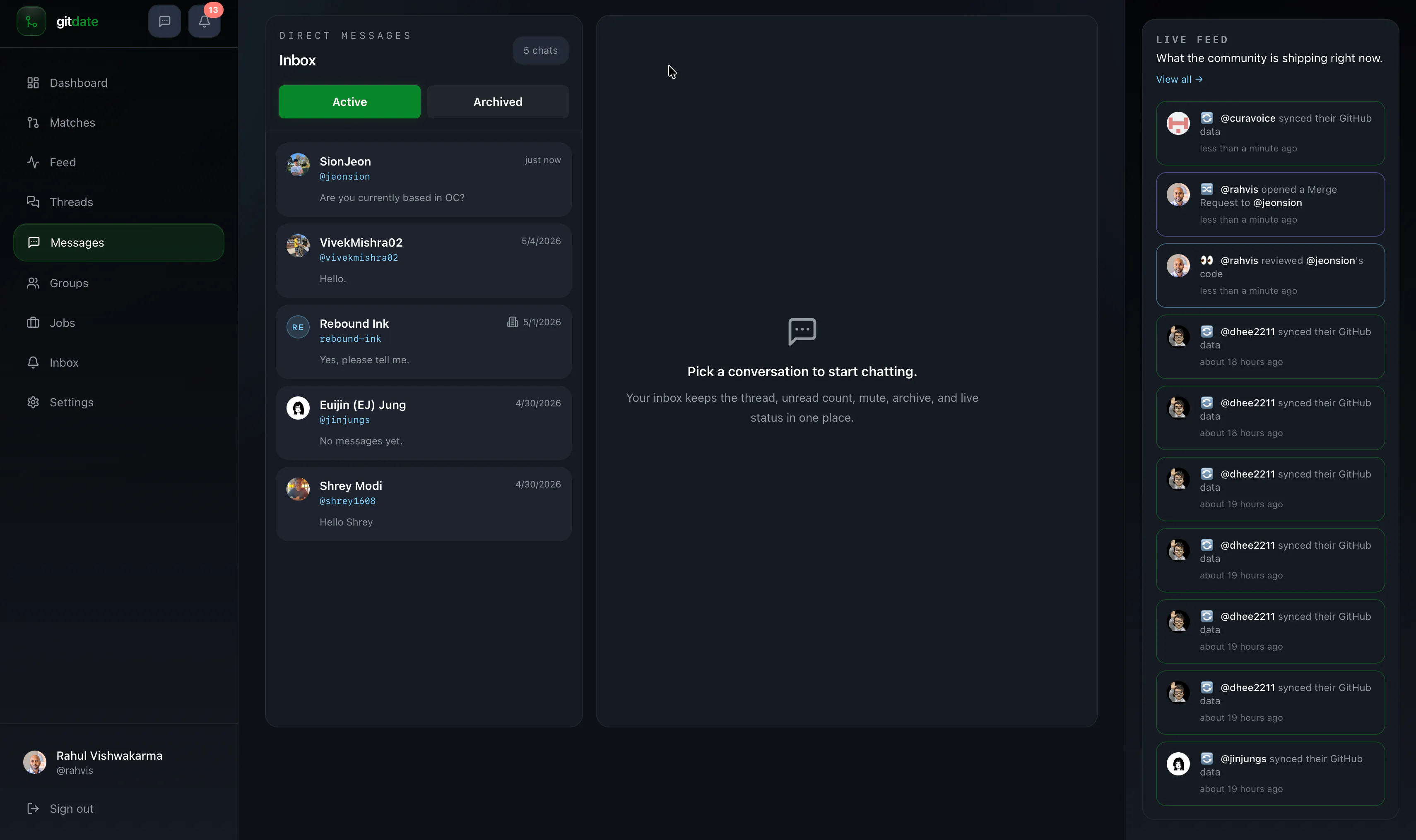Open VivekMishra02 conversation
Screen dimensions: 1416x840
[424, 260]
